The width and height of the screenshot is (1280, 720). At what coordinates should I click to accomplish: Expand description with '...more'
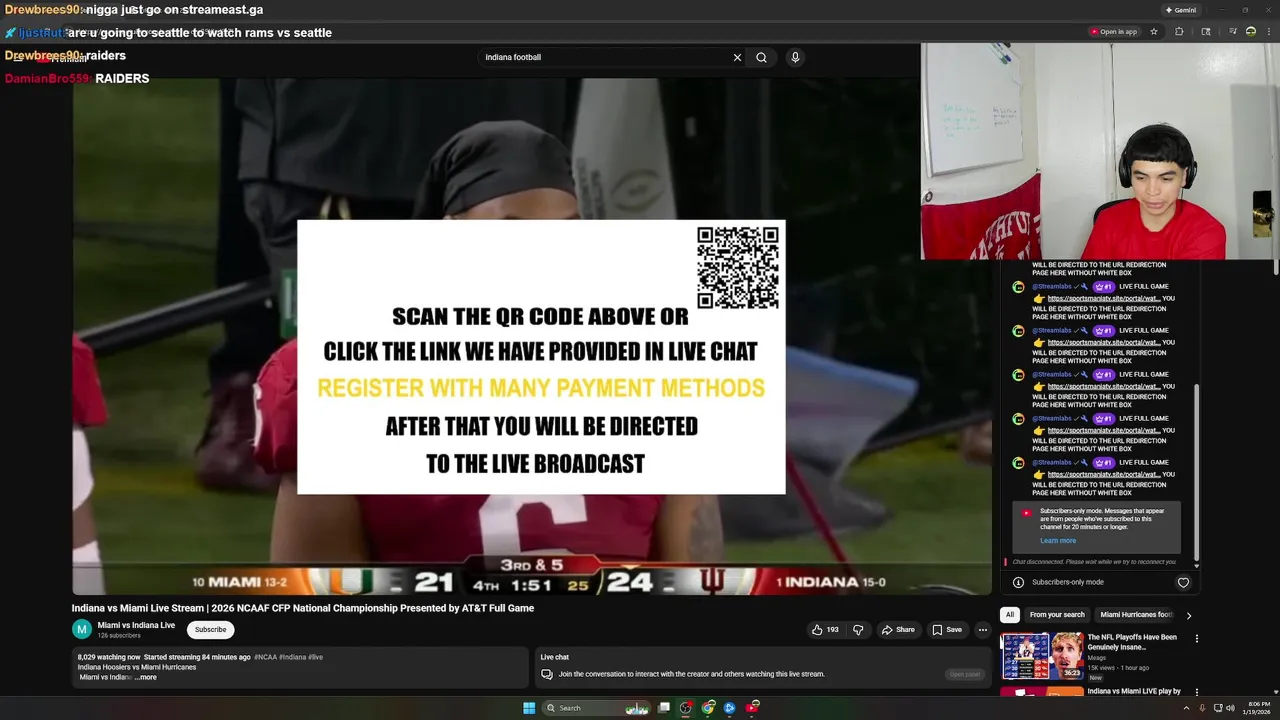(146, 677)
